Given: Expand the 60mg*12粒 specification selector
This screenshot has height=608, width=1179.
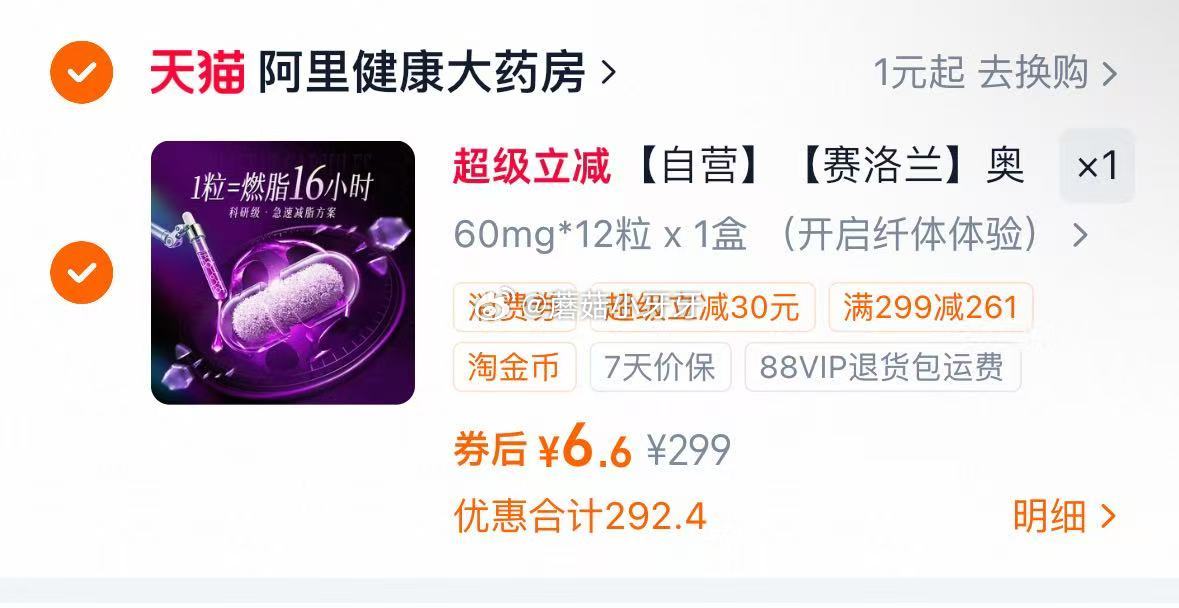Looking at the screenshot, I should [x=771, y=235].
